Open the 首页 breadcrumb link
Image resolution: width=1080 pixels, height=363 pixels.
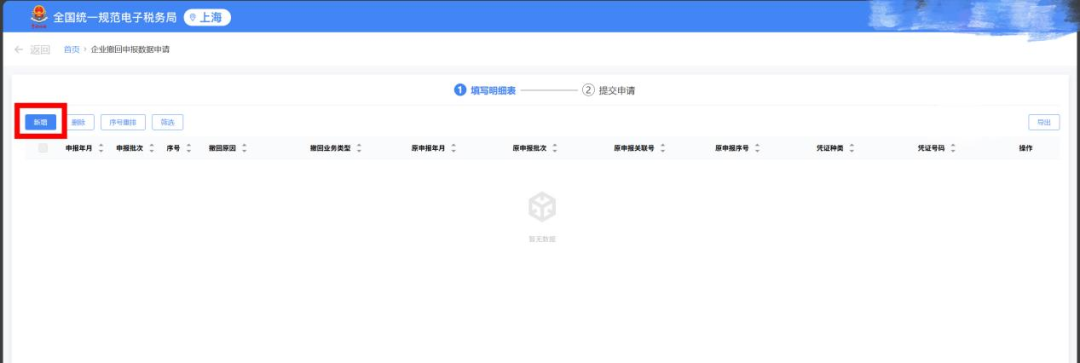pyautogui.click(x=72, y=50)
